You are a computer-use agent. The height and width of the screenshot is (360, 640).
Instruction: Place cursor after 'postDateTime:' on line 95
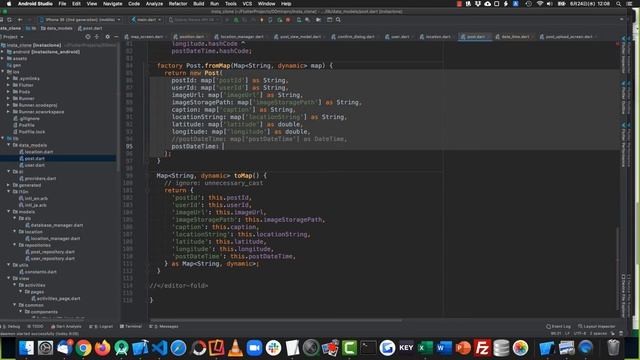[x=223, y=146]
